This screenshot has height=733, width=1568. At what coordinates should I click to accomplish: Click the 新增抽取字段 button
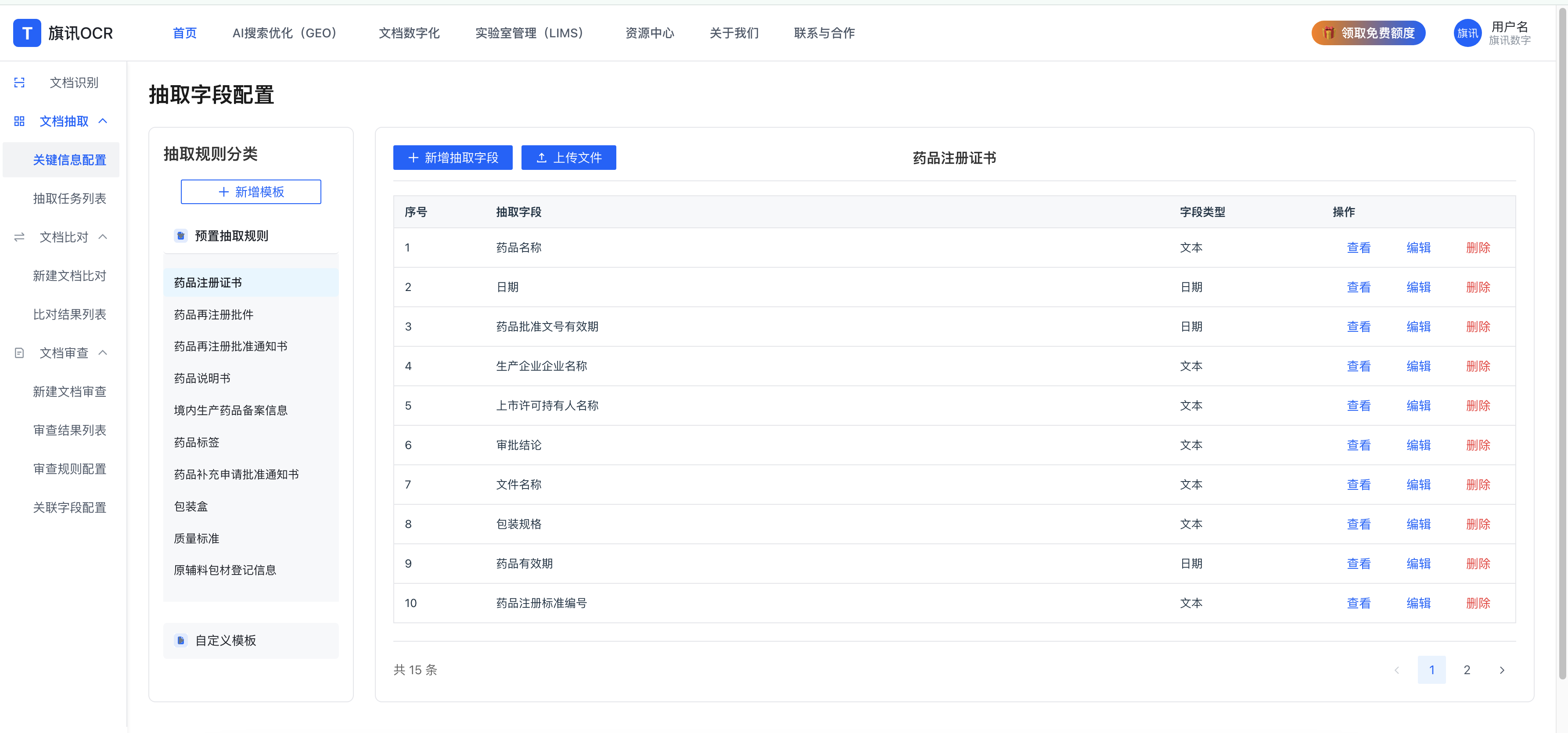tap(452, 158)
